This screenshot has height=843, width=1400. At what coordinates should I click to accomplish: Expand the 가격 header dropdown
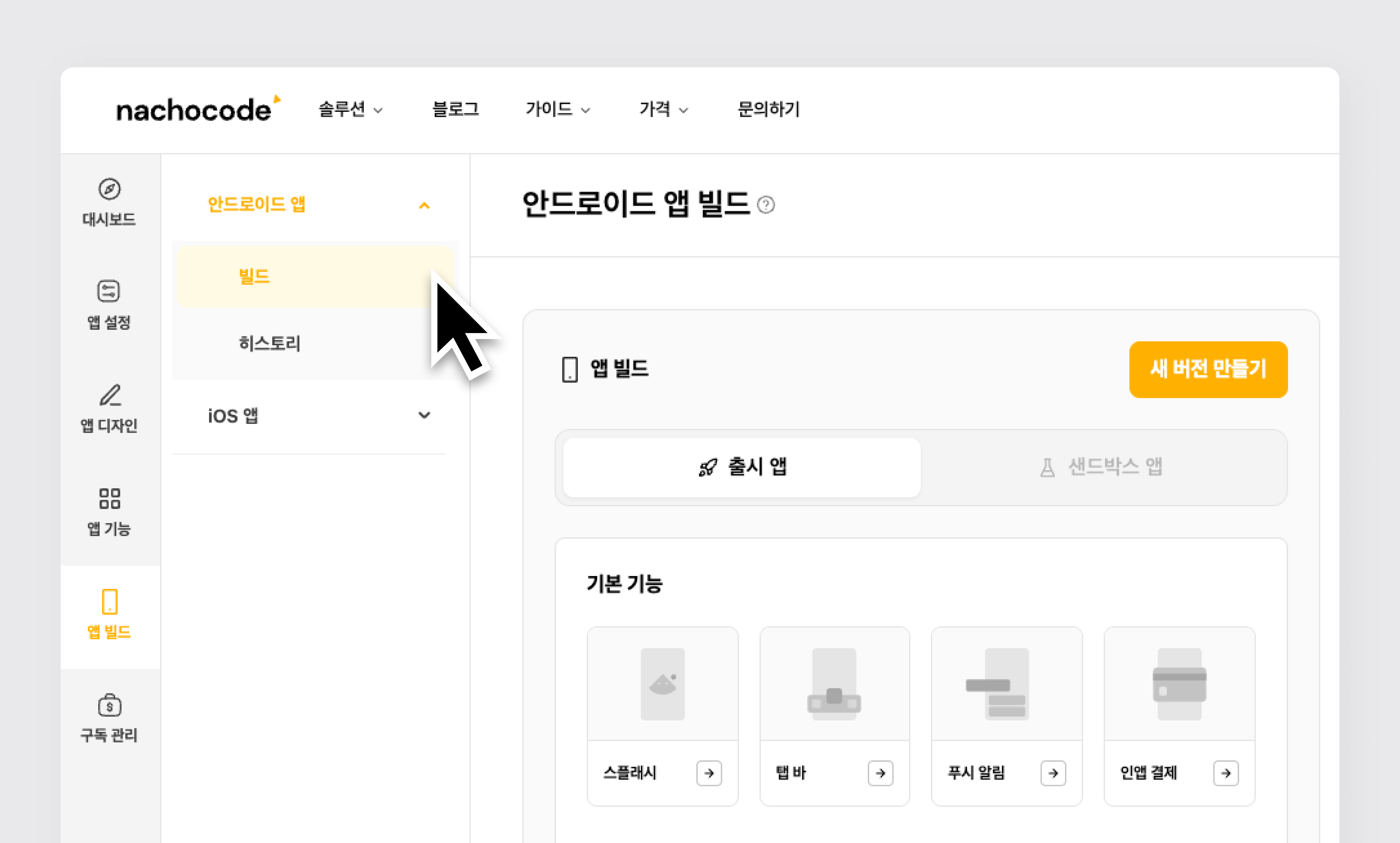tap(663, 109)
